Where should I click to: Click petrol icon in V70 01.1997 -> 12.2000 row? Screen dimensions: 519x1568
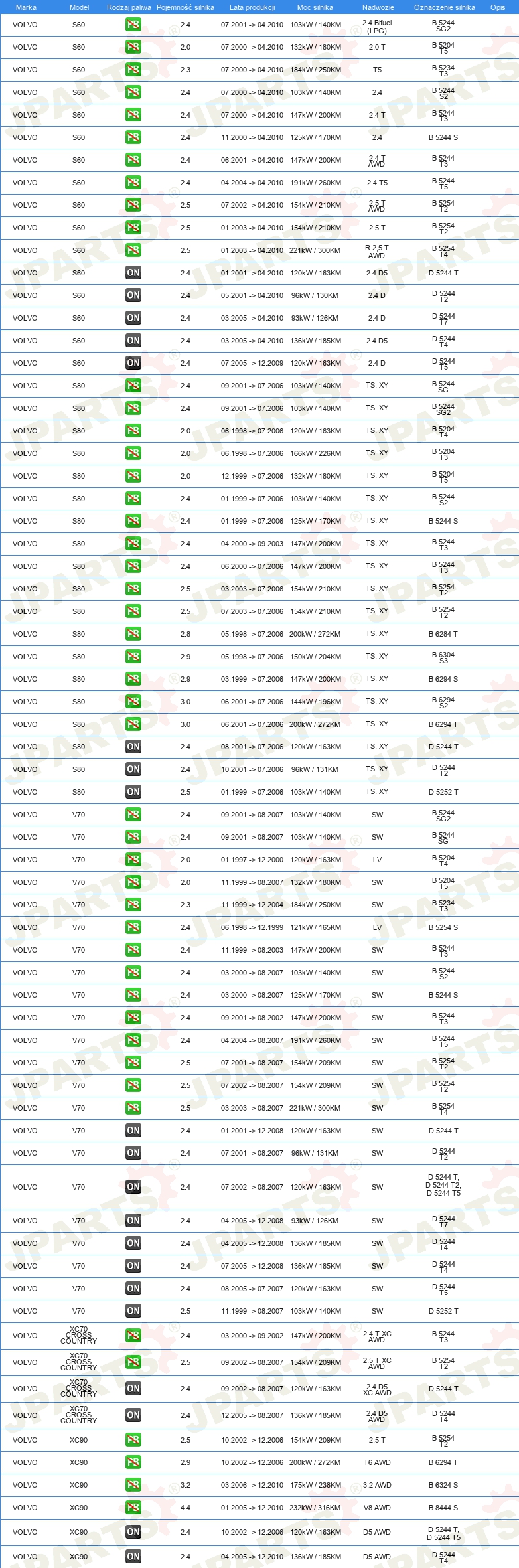(133, 860)
